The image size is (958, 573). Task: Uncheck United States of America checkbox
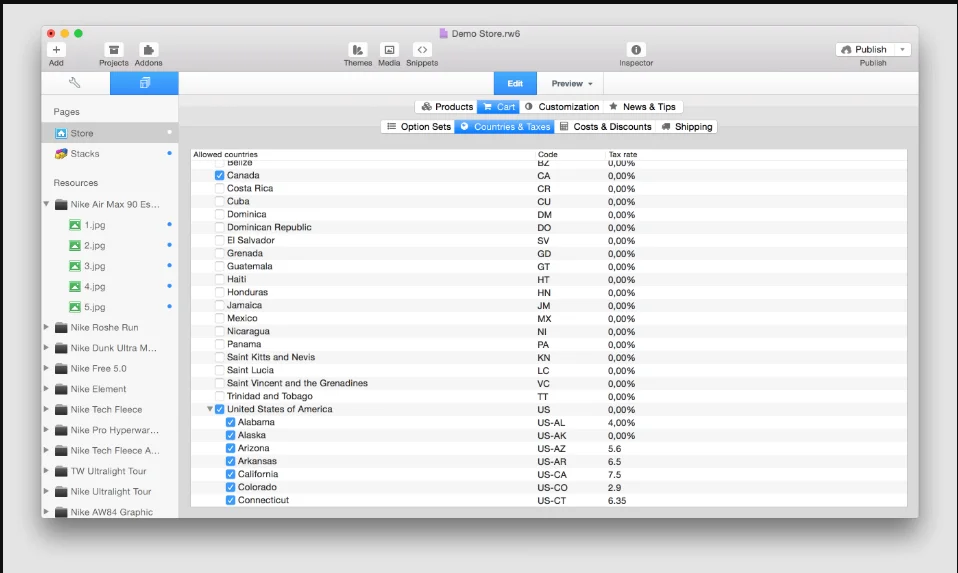point(219,409)
